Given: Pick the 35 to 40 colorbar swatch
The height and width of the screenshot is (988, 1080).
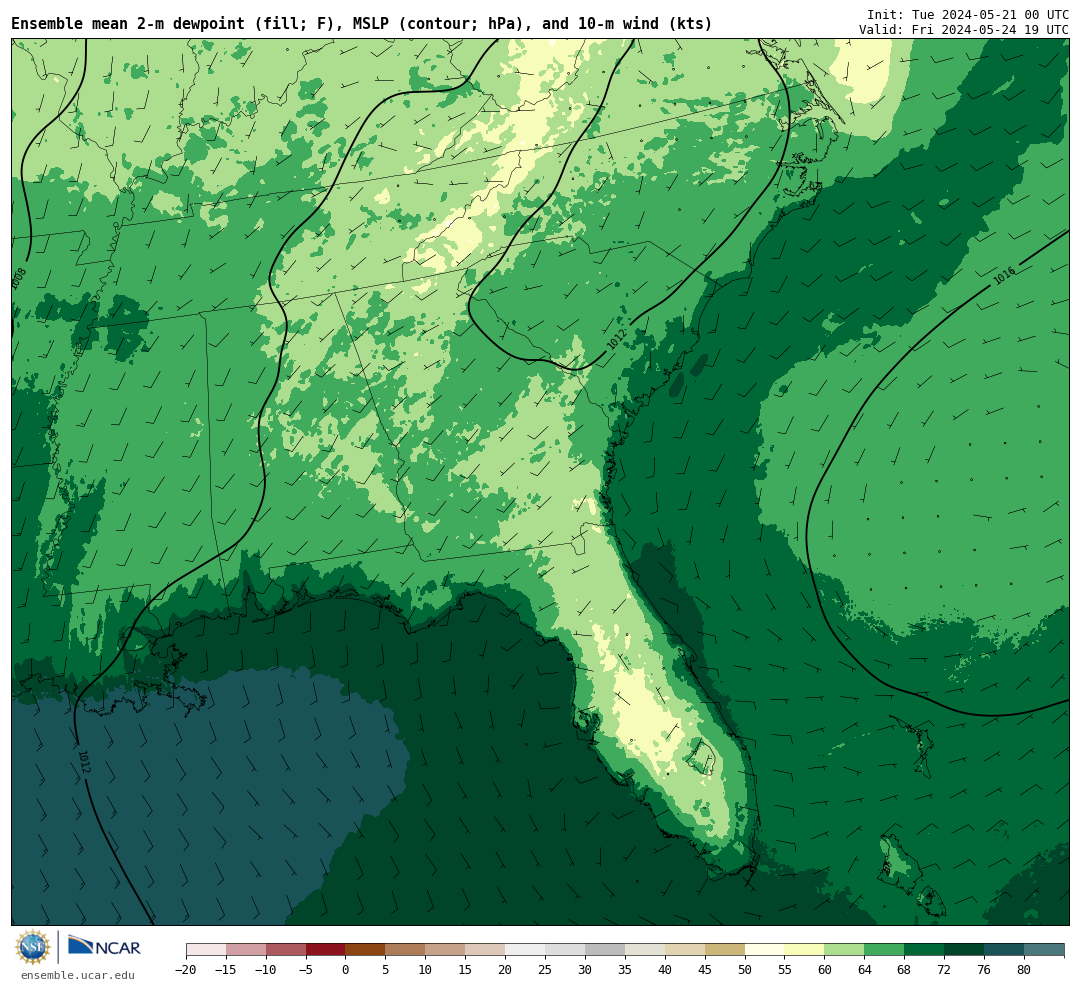Looking at the screenshot, I should 645,950.
